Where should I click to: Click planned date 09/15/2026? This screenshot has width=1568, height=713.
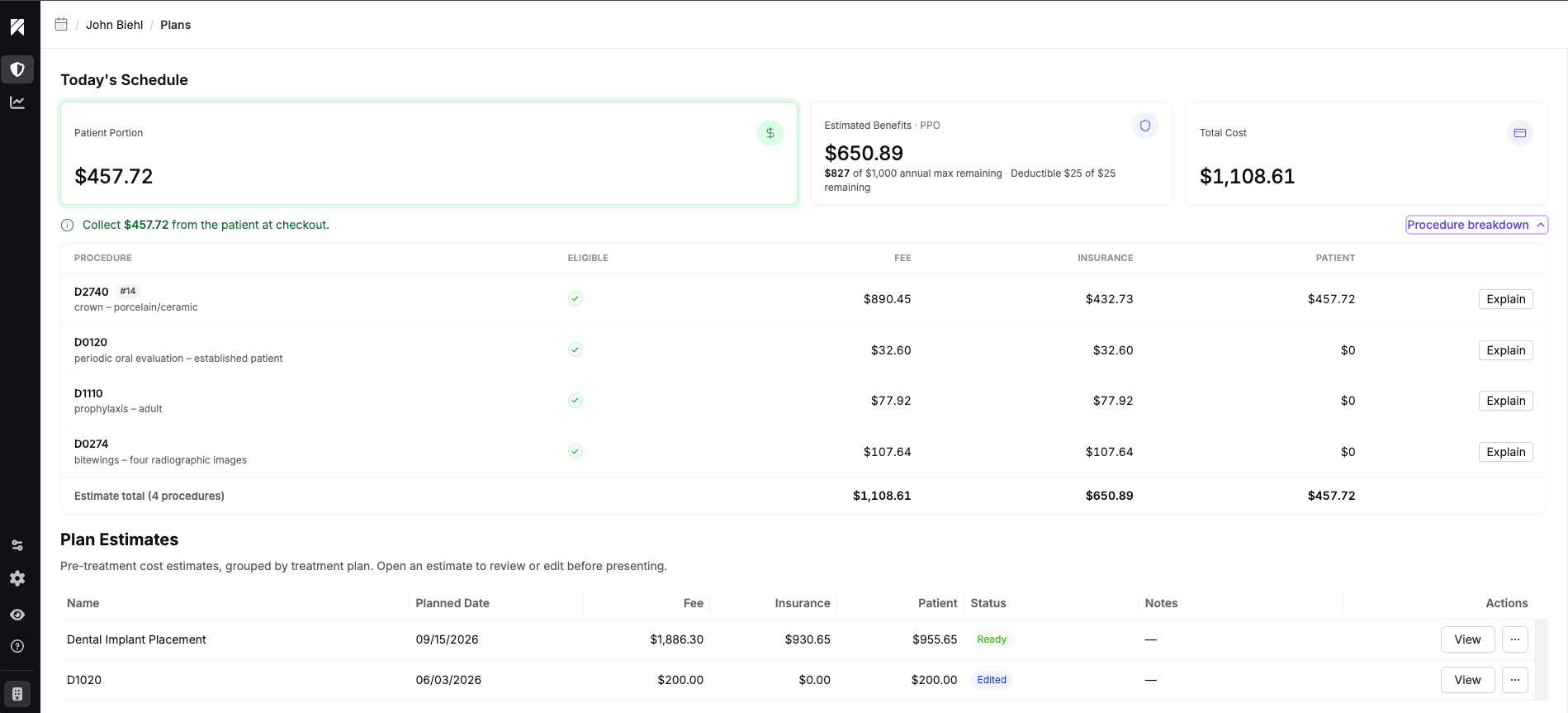click(447, 639)
